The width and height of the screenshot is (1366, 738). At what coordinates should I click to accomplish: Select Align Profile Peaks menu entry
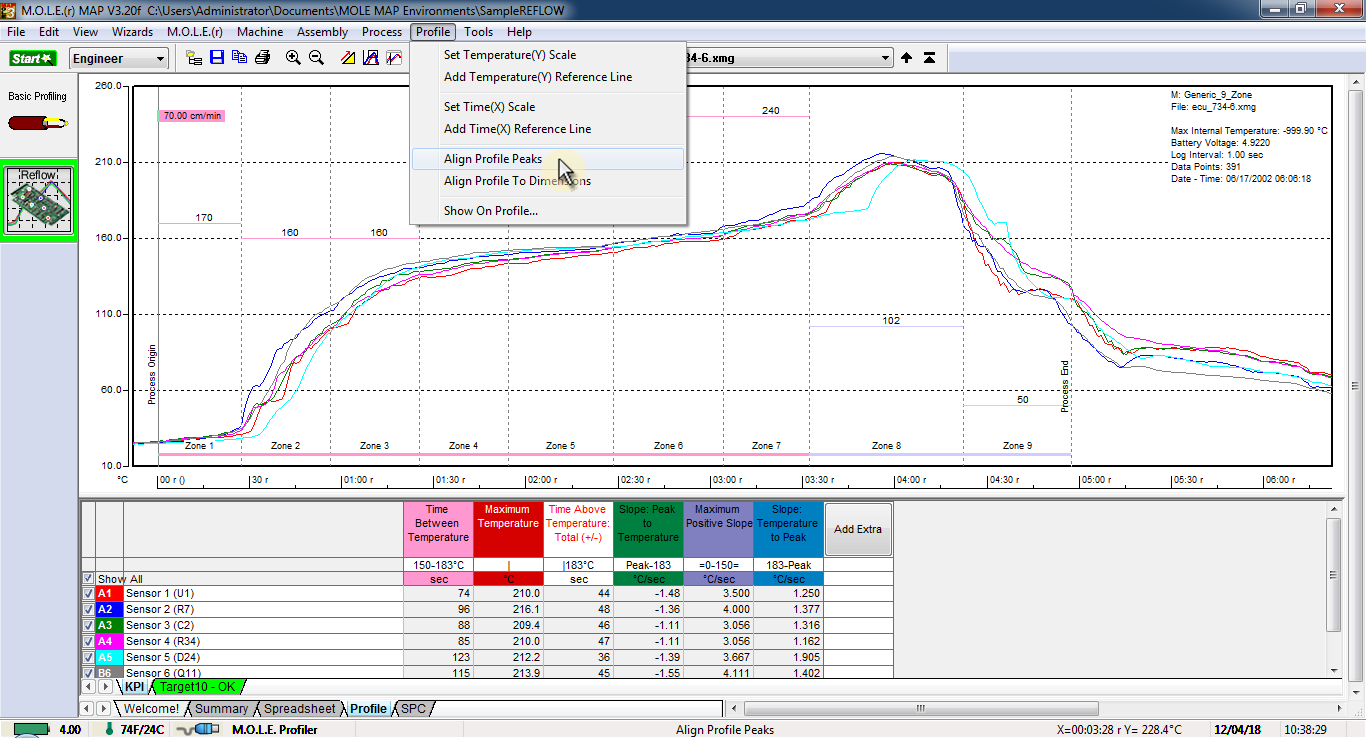[548, 159]
